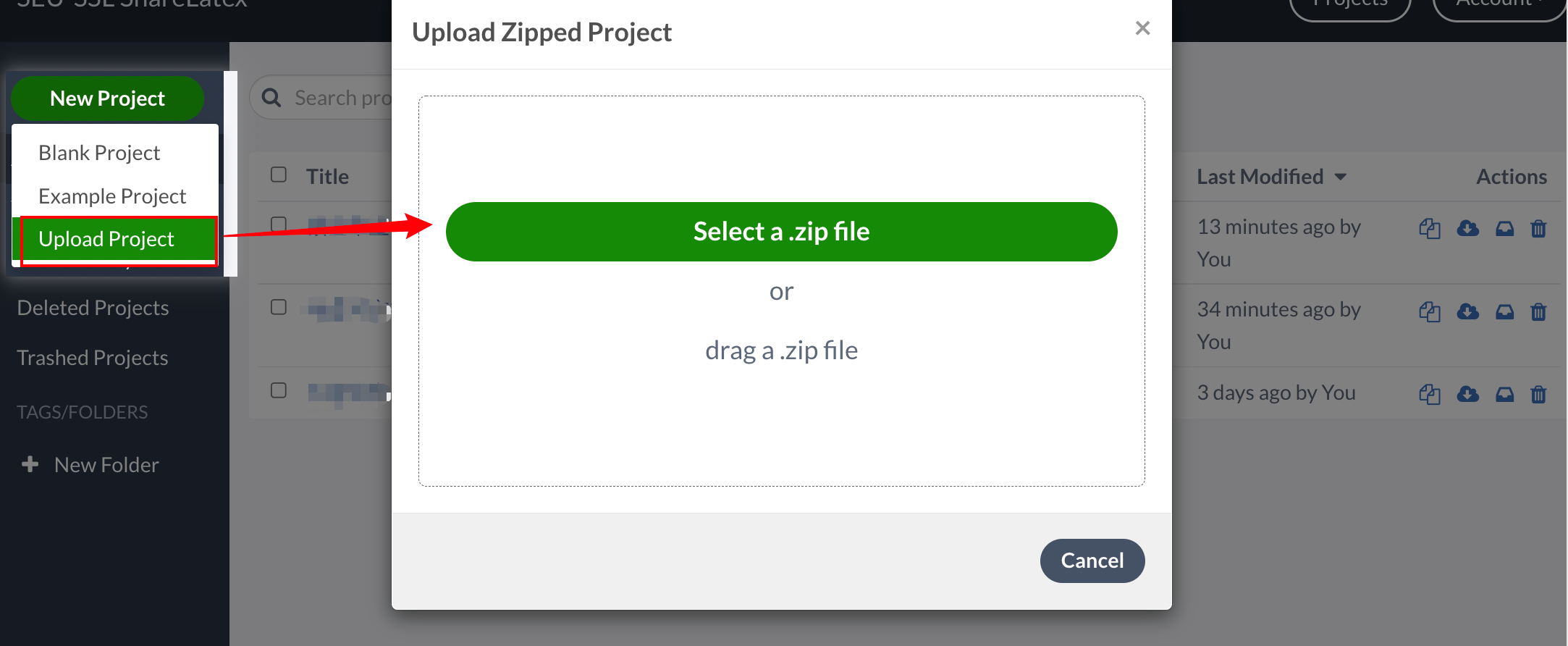Check the third project row checkbox
The height and width of the screenshot is (646, 1568).
click(279, 390)
